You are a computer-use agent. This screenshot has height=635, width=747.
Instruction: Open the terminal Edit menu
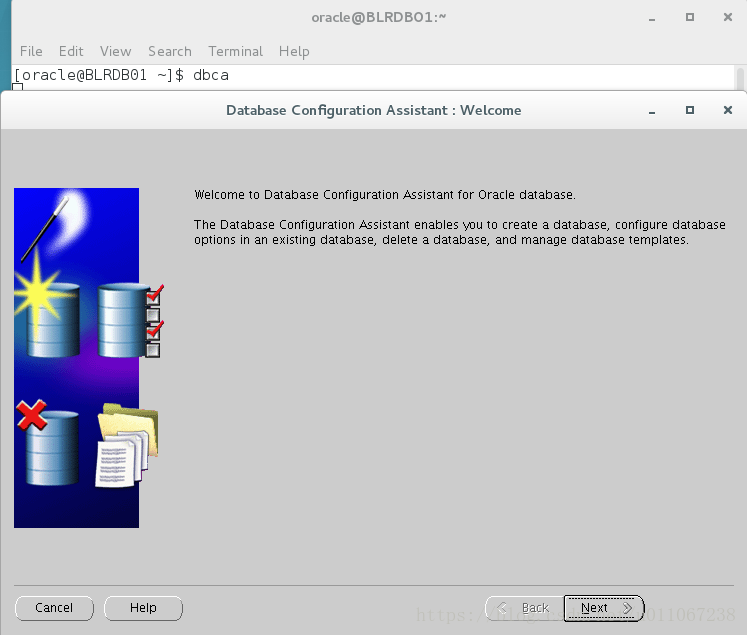click(x=71, y=51)
